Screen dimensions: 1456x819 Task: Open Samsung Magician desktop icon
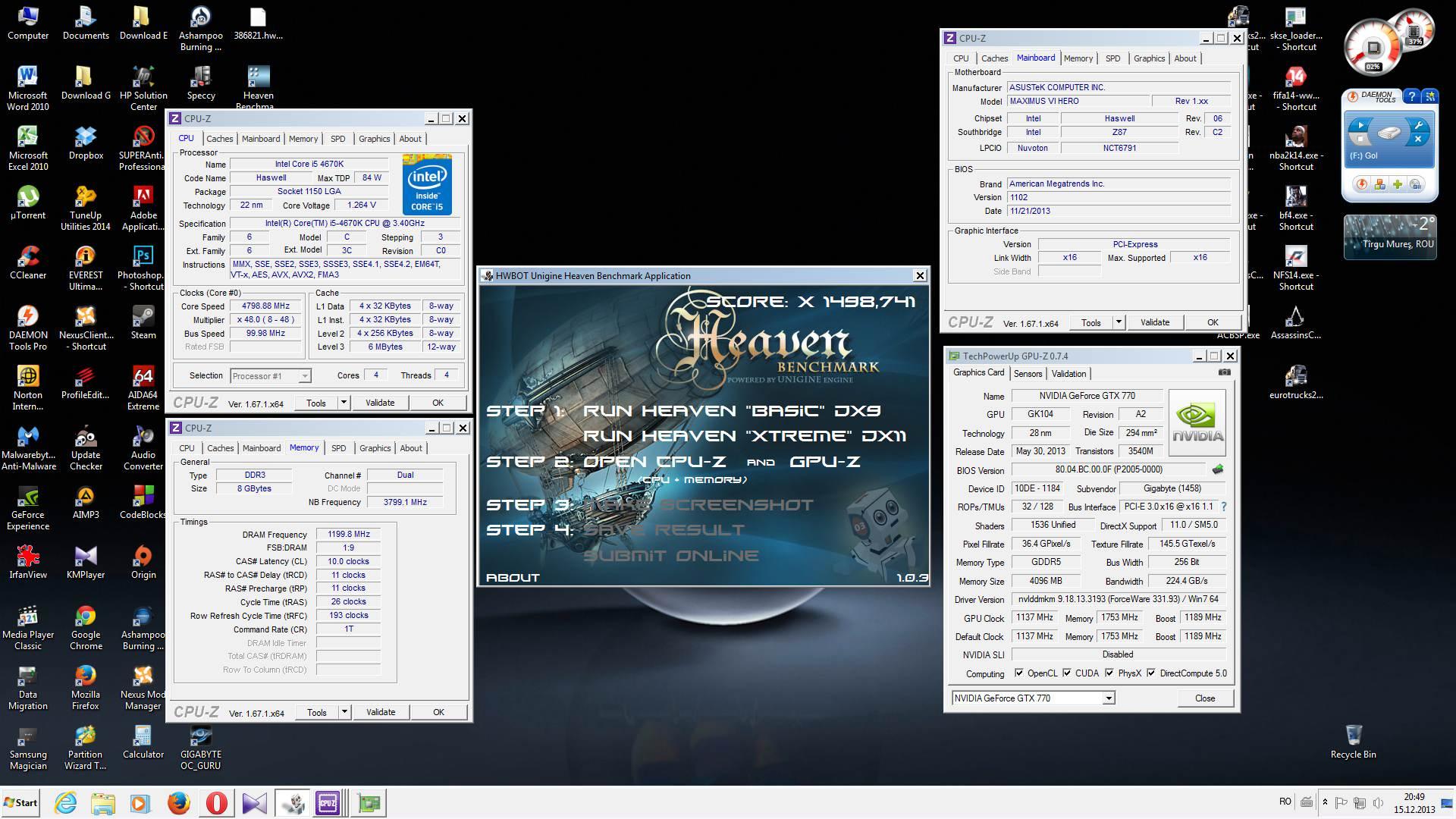coord(28,747)
